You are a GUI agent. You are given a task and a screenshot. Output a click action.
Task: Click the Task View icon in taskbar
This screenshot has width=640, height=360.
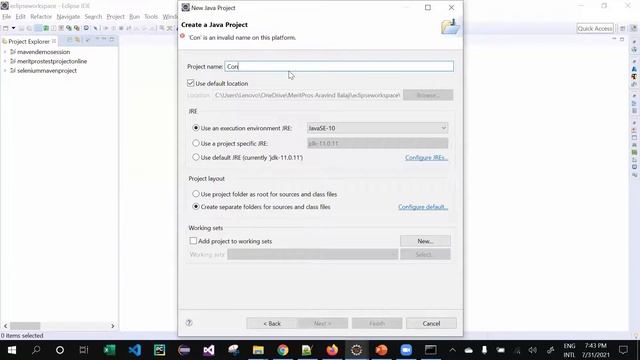[84, 350]
